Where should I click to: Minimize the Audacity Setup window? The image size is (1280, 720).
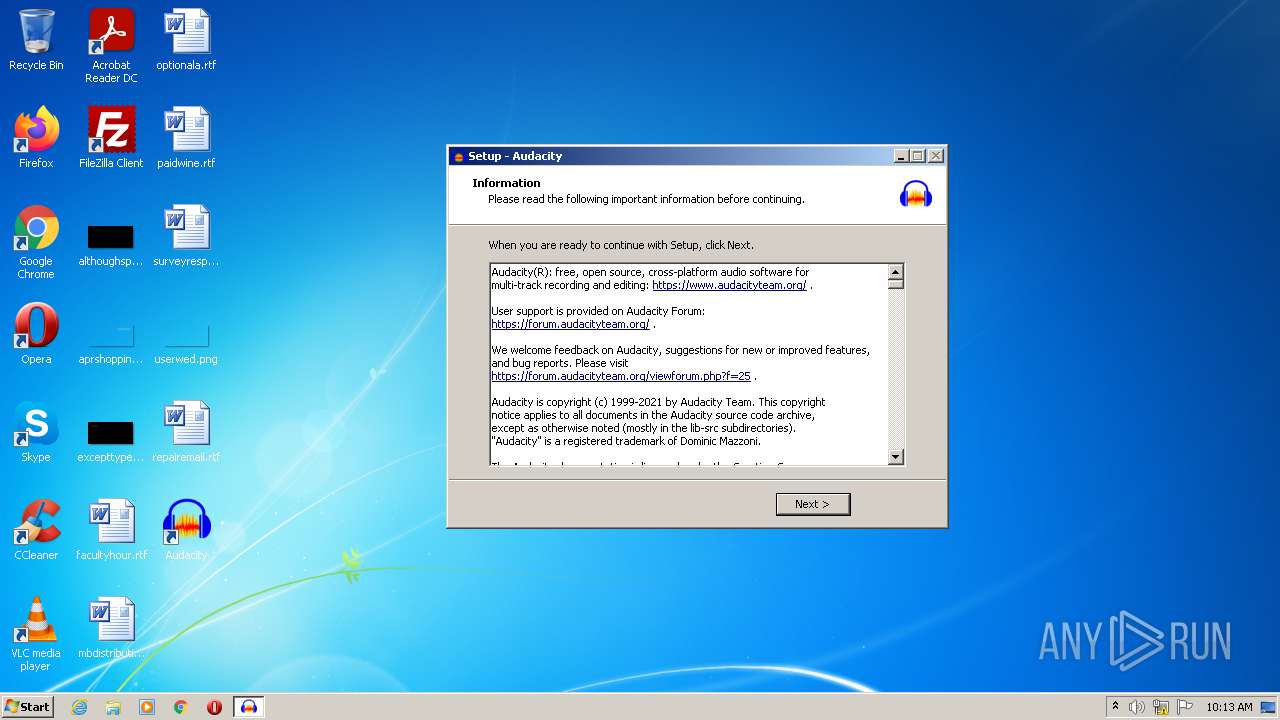tap(901, 156)
